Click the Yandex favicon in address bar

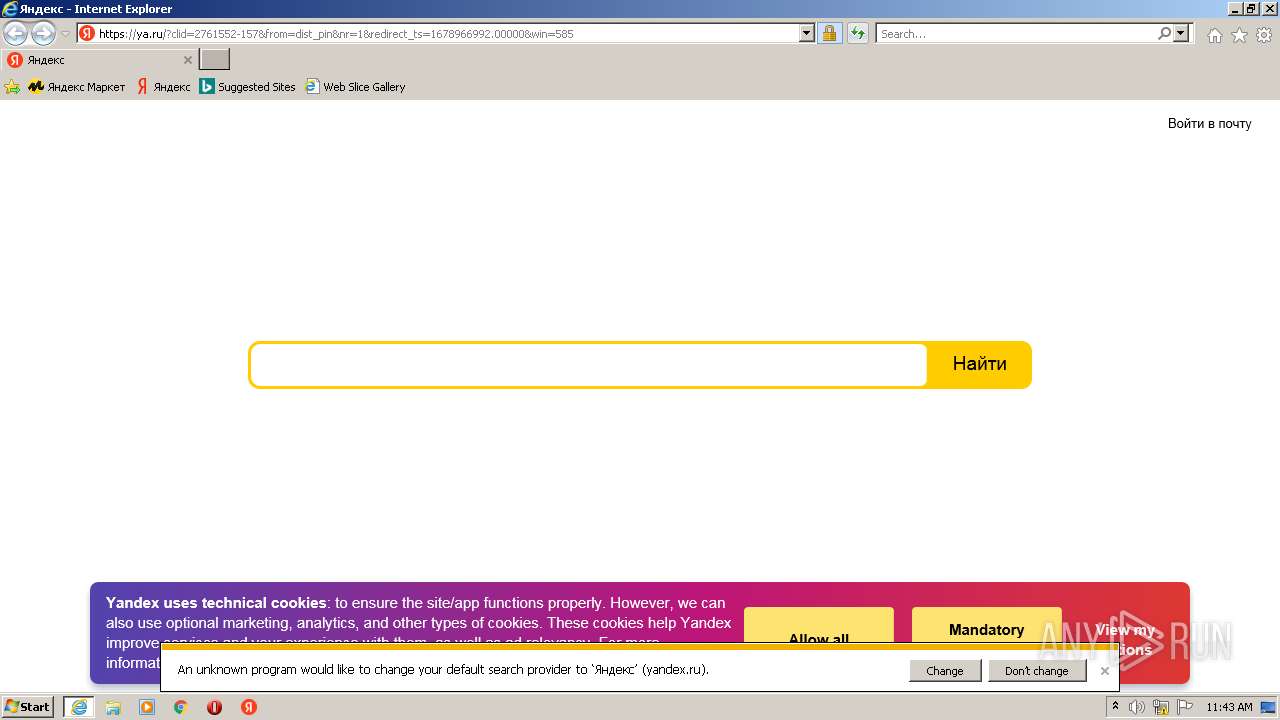(87, 33)
